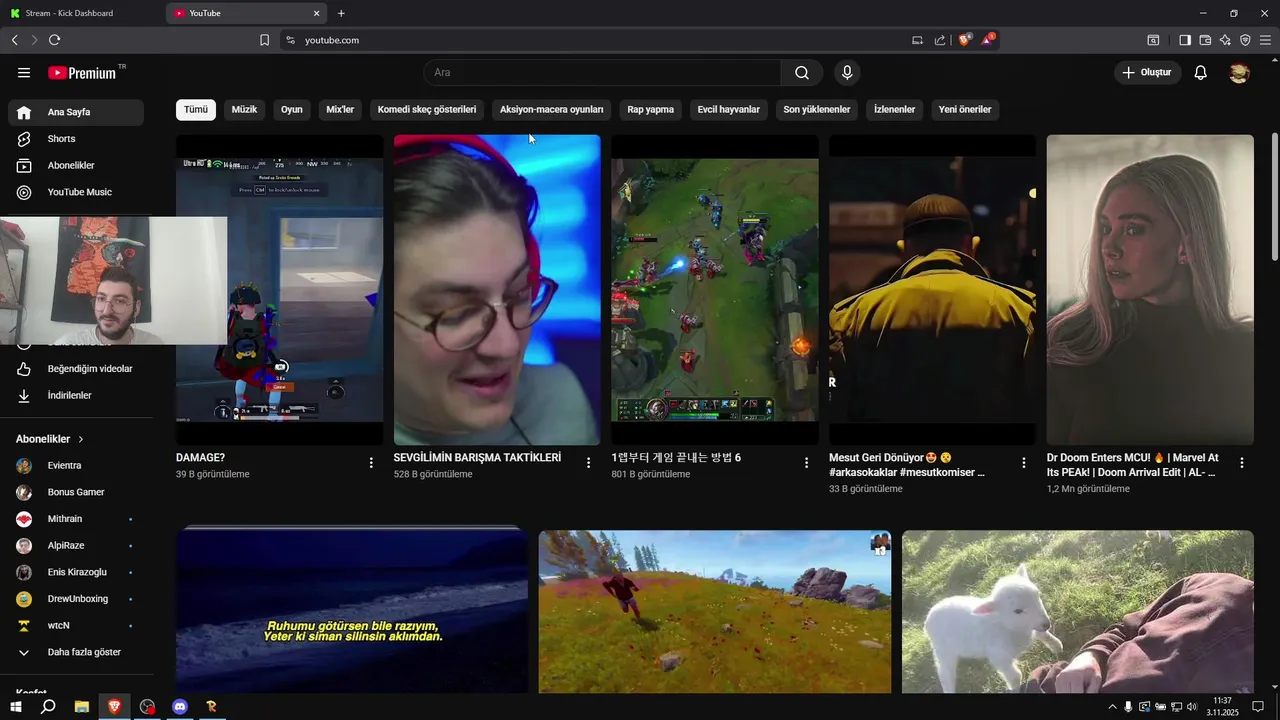Open options for the Korean-titled short

tap(806, 463)
